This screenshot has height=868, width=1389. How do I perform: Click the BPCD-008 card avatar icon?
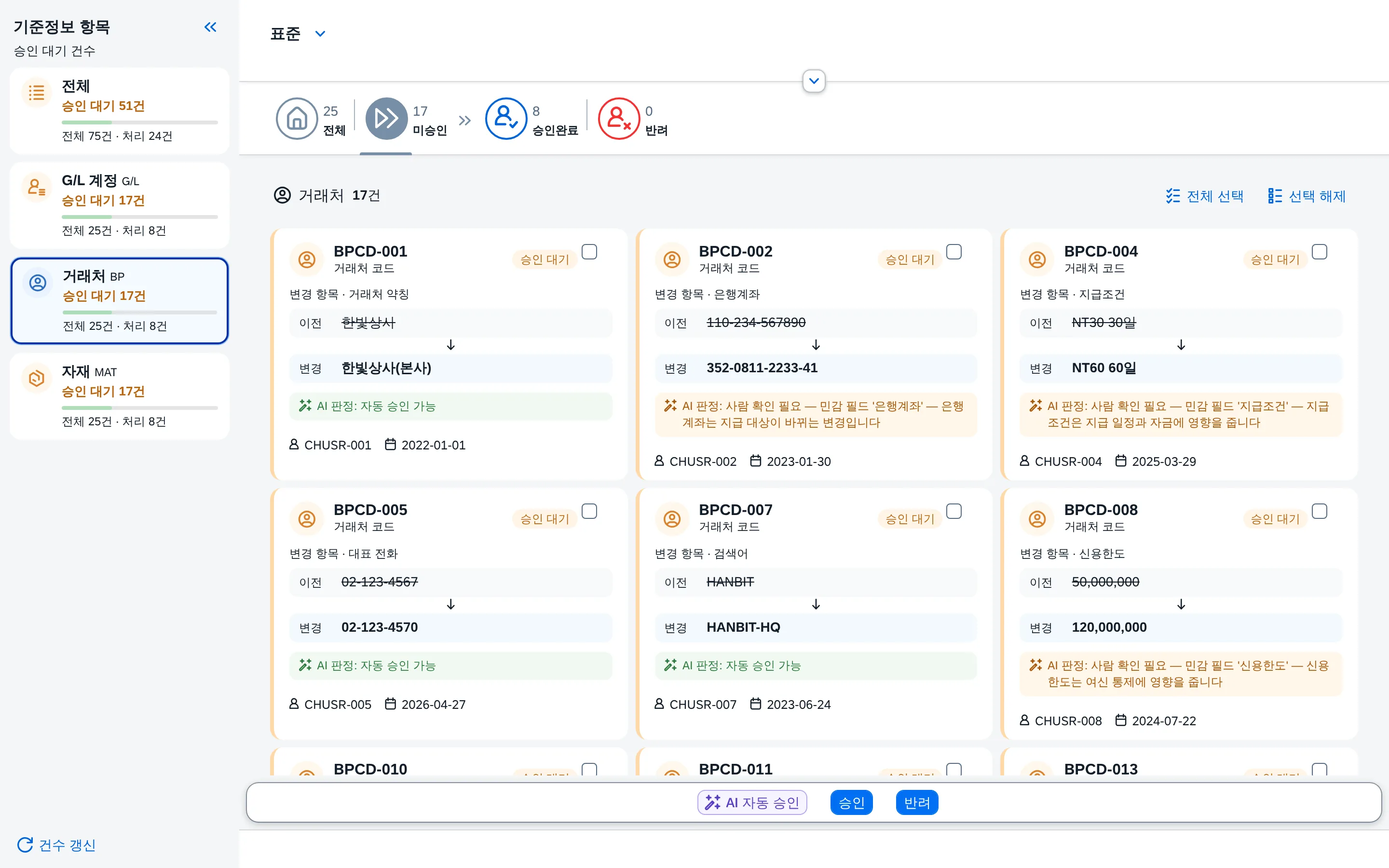point(1036,519)
